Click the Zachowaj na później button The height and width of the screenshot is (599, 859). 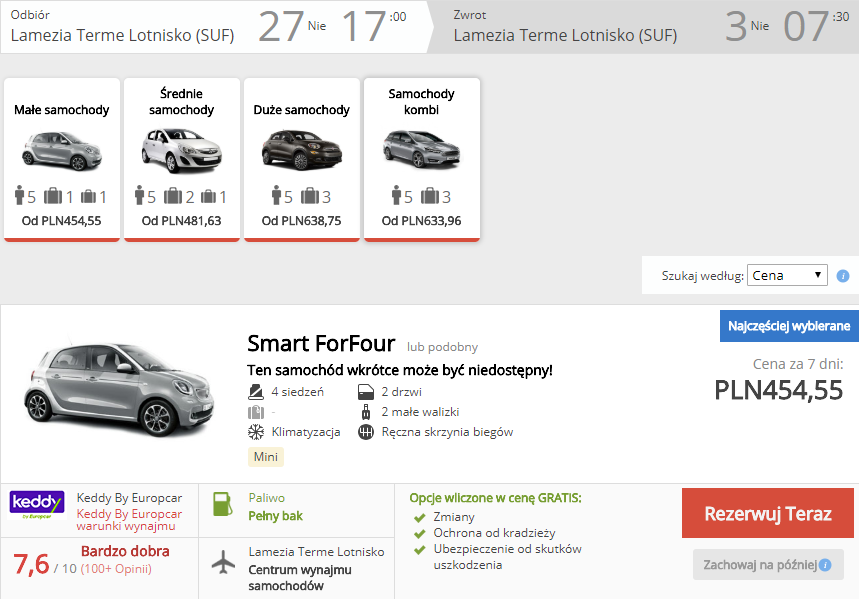coord(768,564)
